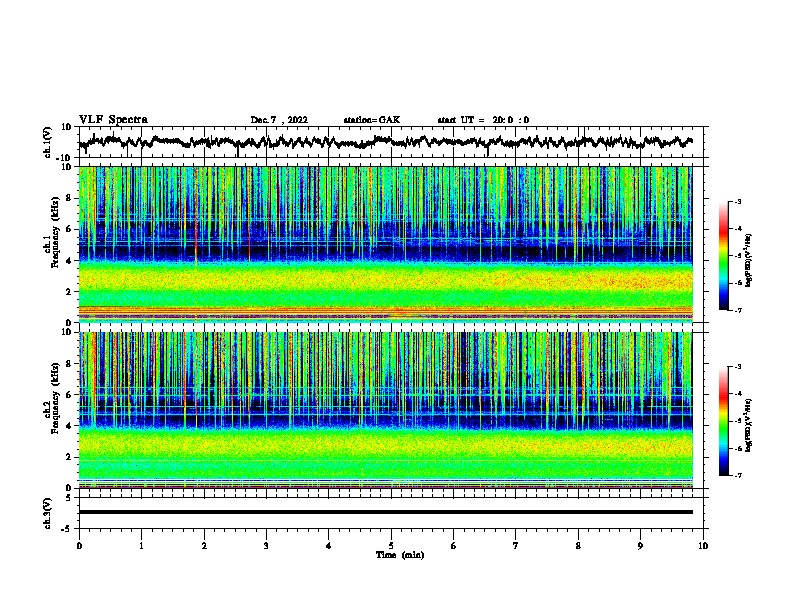
Task: Click the '2' kHz tick on ch.2 spectrogram
Action: [70, 457]
